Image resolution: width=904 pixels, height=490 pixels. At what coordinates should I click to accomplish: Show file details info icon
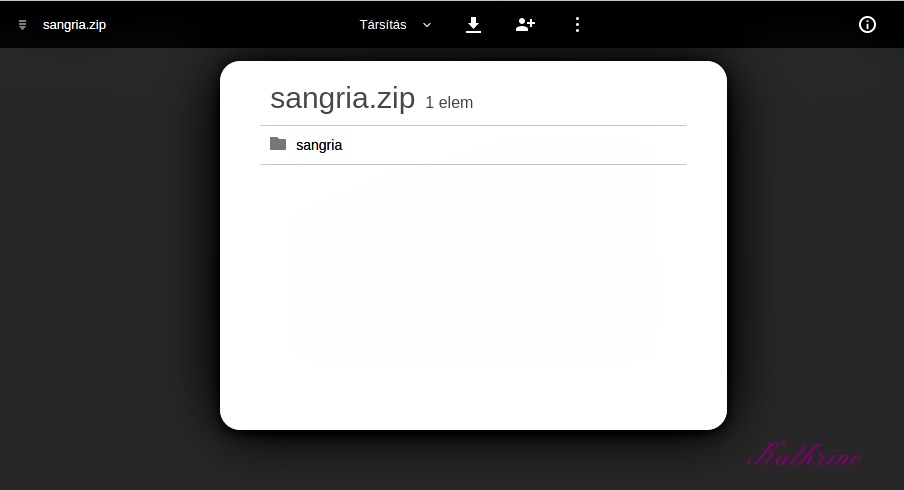pyautogui.click(x=867, y=24)
